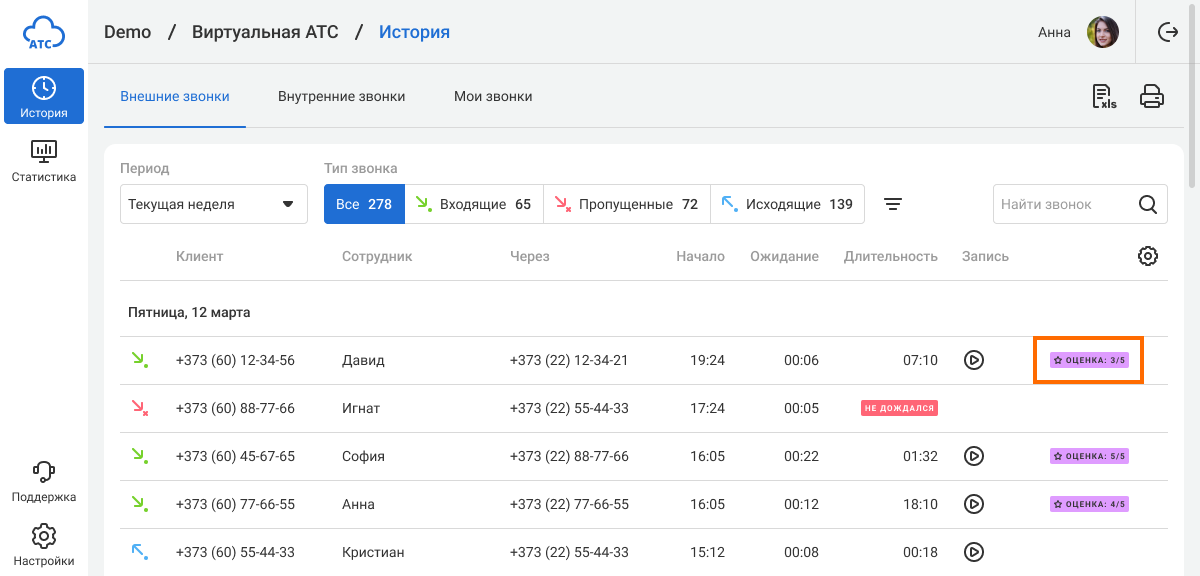Click the printer icon
The width and height of the screenshot is (1200, 576).
[x=1152, y=97]
